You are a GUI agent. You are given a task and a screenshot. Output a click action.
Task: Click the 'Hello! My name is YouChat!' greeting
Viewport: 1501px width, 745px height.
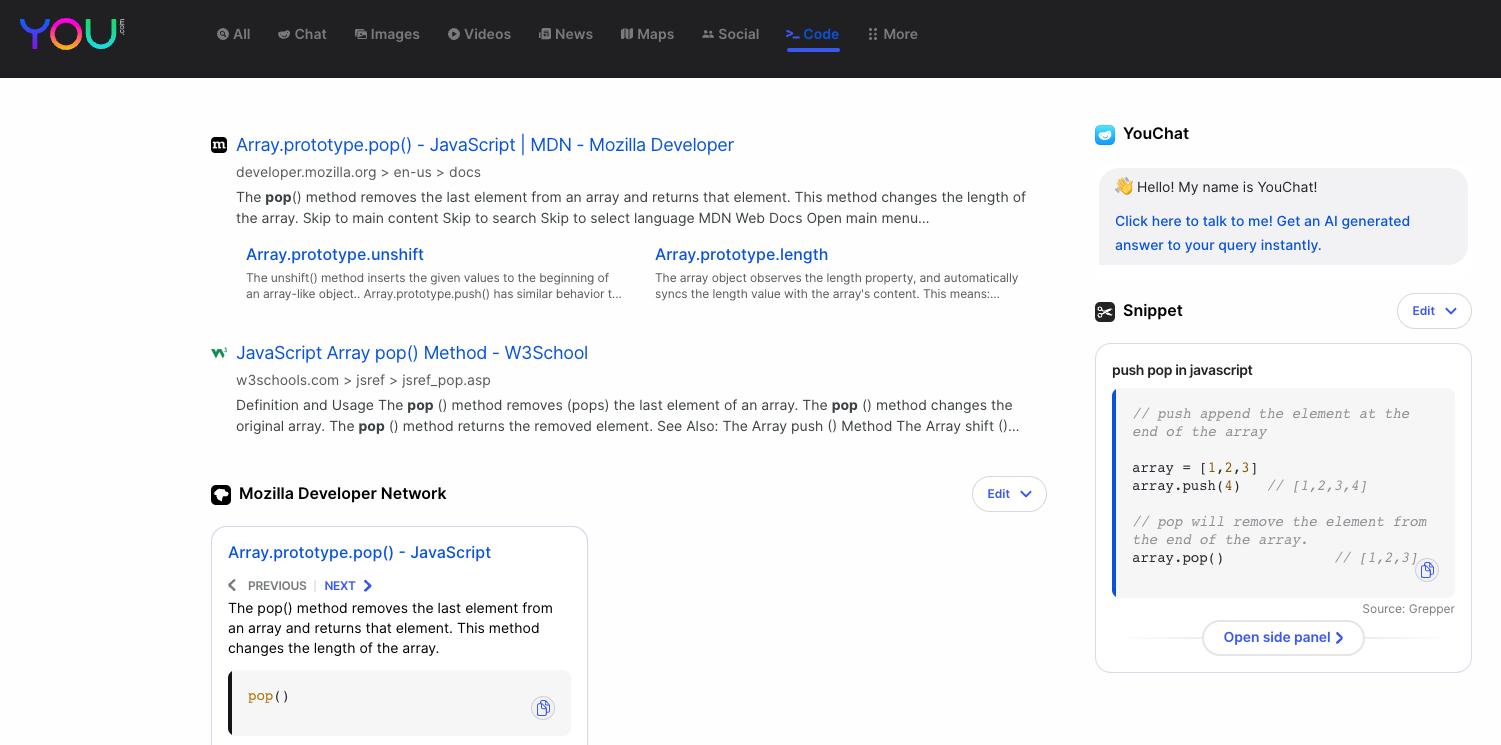pyautogui.click(x=1216, y=187)
